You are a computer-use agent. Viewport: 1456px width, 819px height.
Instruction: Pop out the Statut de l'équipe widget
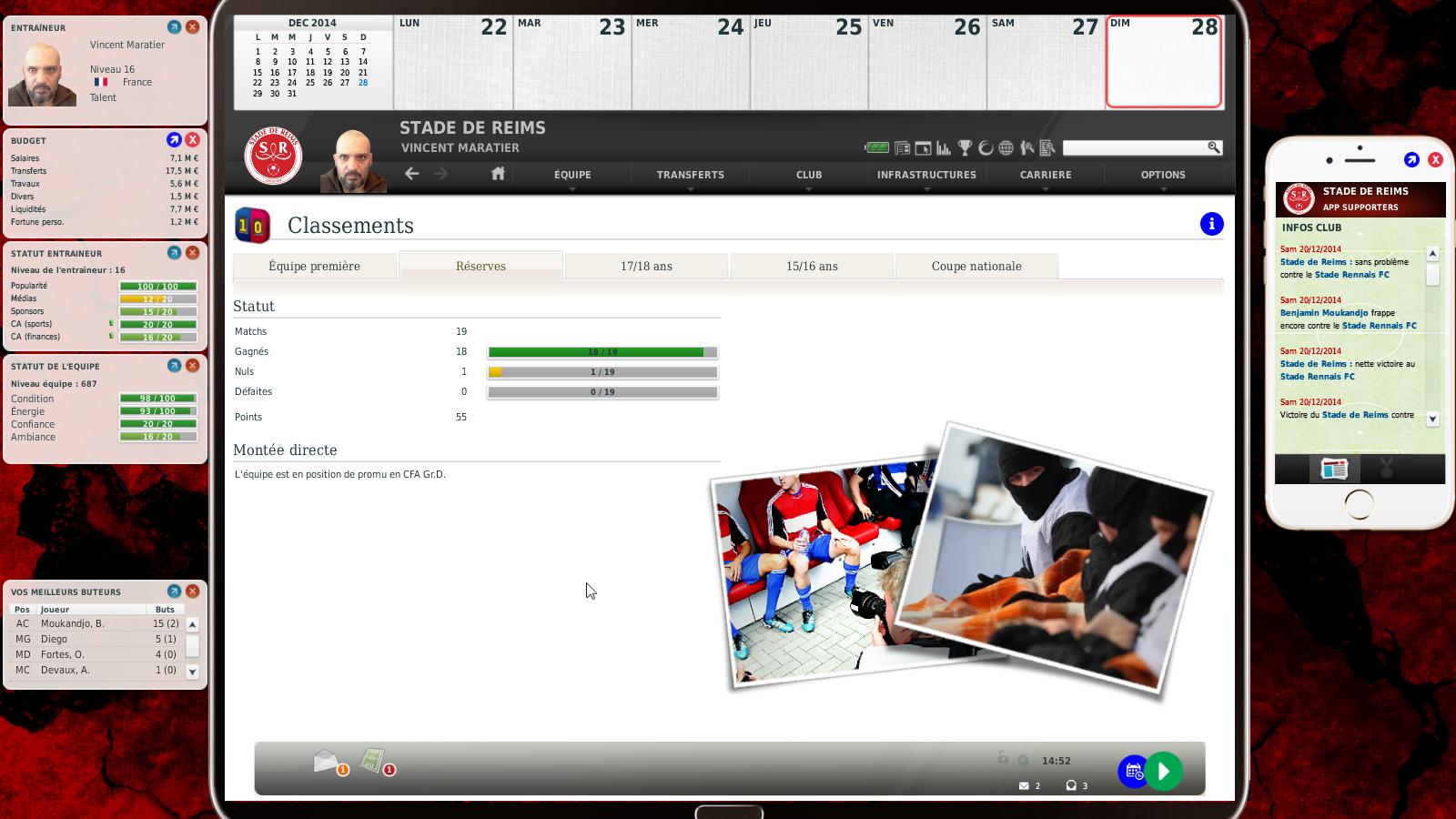(x=174, y=366)
